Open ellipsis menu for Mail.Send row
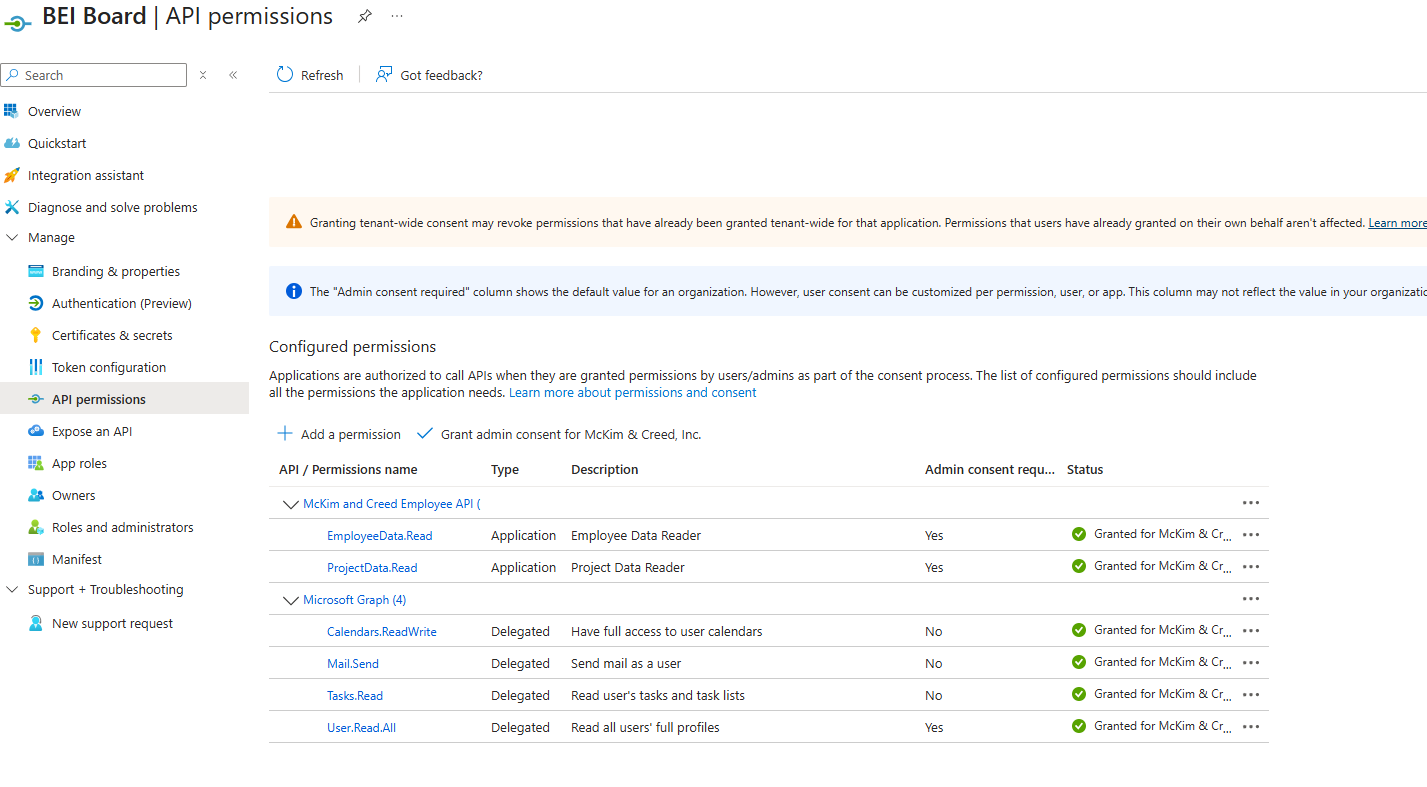 coord(1251,663)
